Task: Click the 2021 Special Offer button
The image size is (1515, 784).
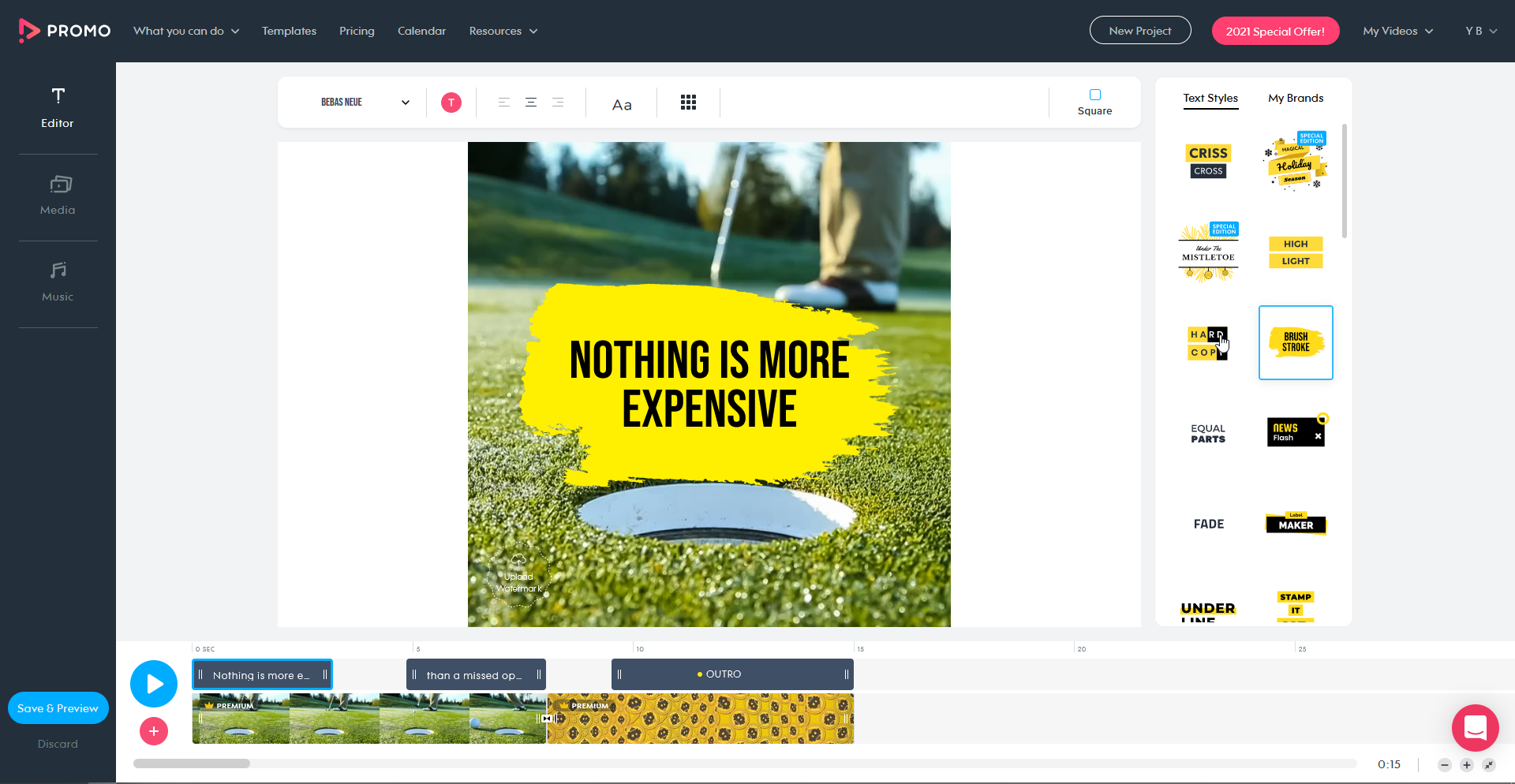Action: pyautogui.click(x=1275, y=30)
